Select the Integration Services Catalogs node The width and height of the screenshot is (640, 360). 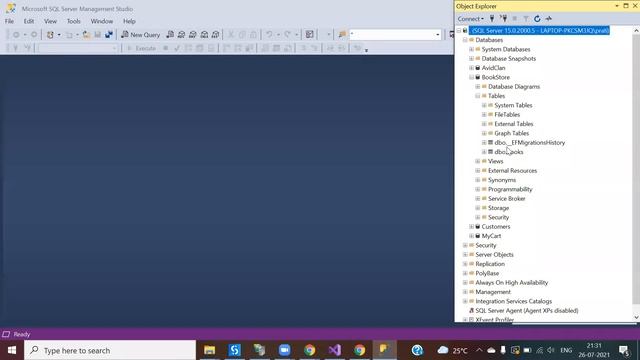(513, 302)
